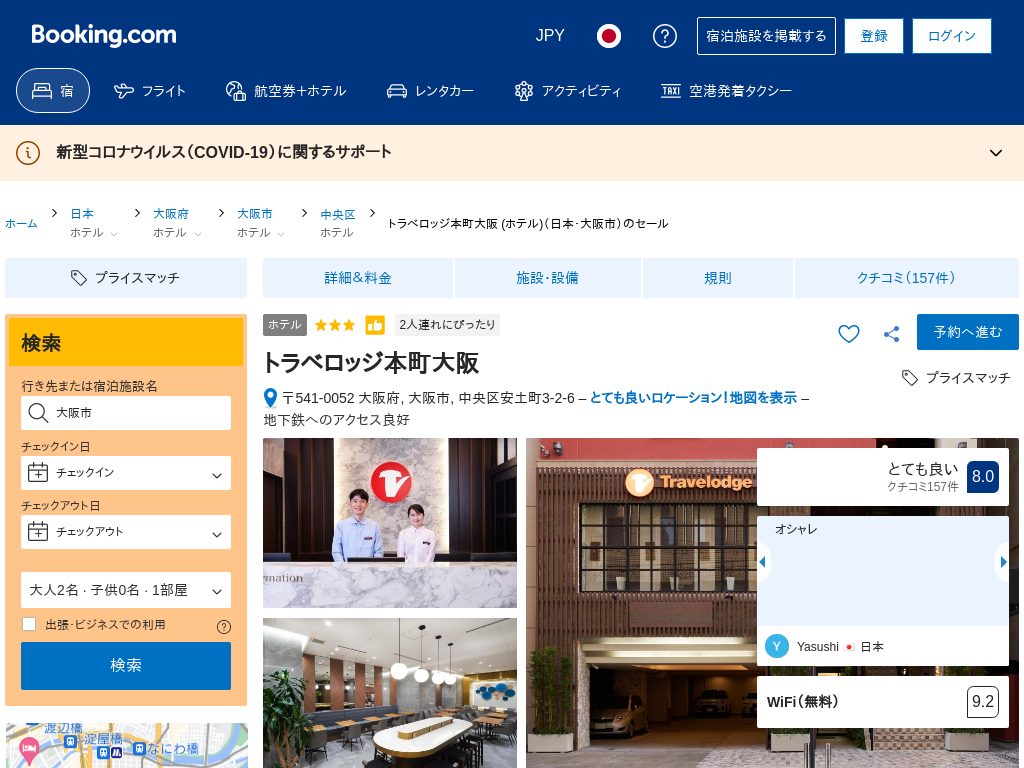The height and width of the screenshot is (768, 1024).
Task: Click the Booking.com logo
Action: coord(104,35)
